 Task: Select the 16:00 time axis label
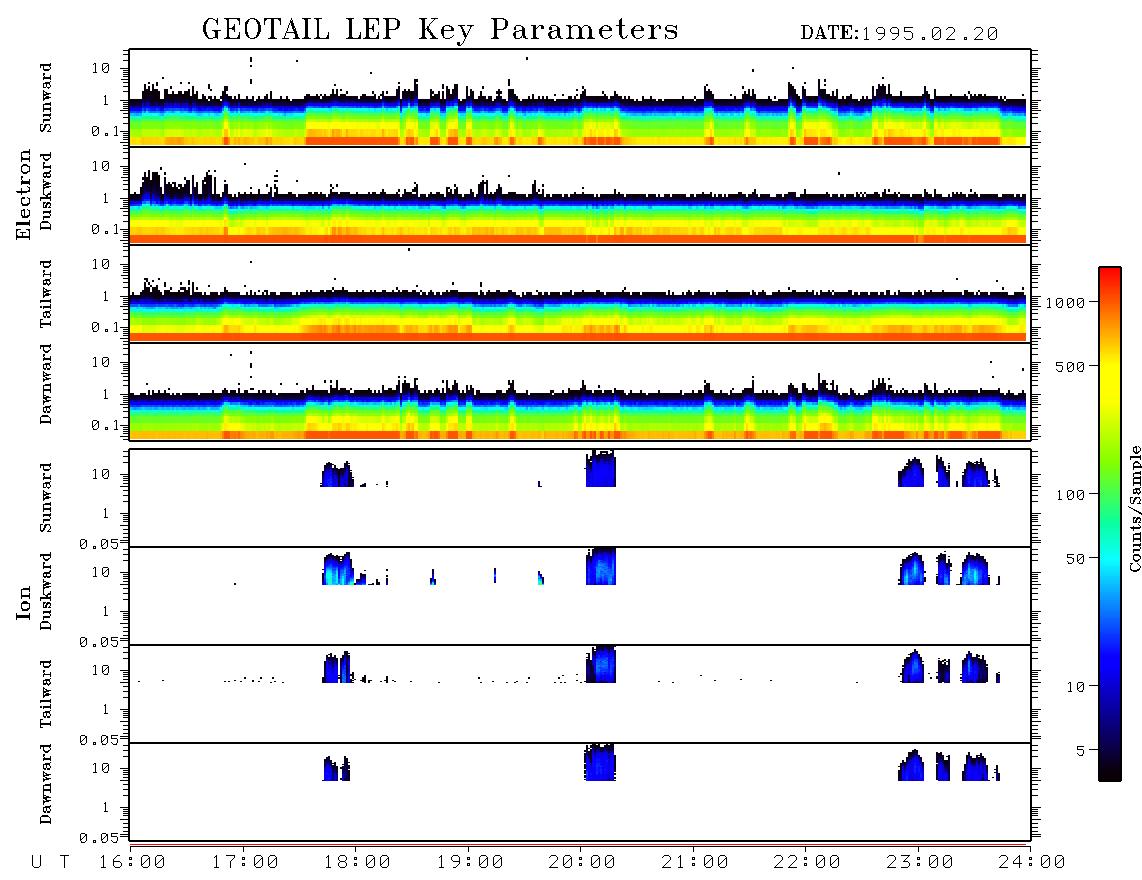(x=132, y=862)
